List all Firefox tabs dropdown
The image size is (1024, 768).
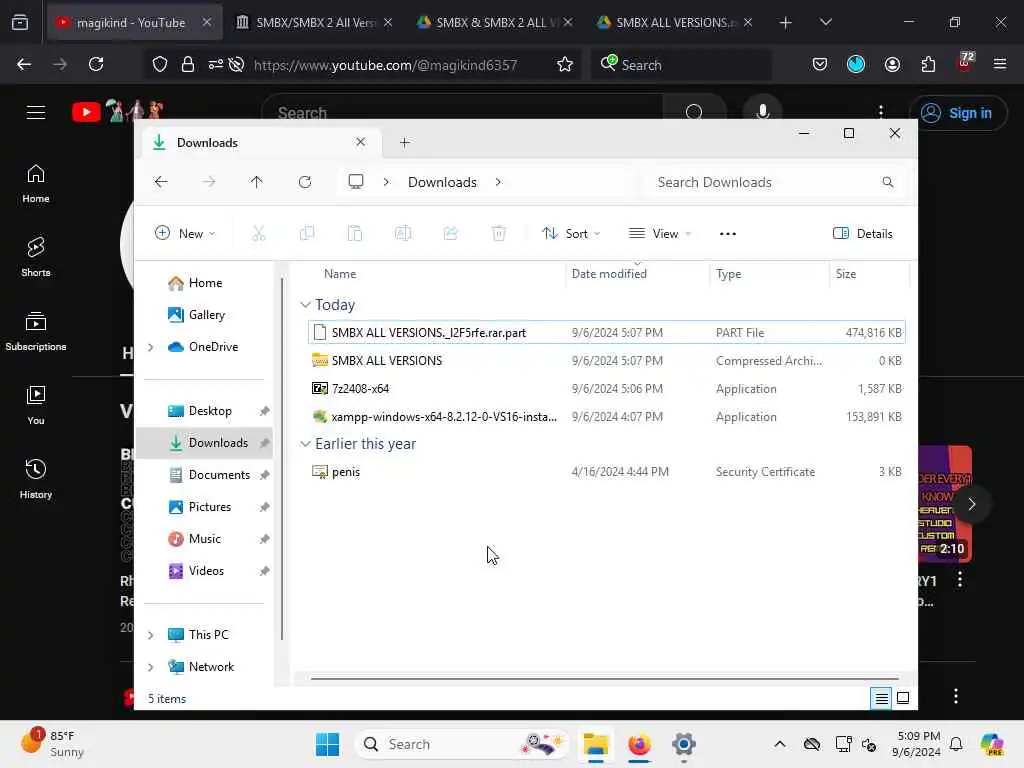click(x=825, y=22)
